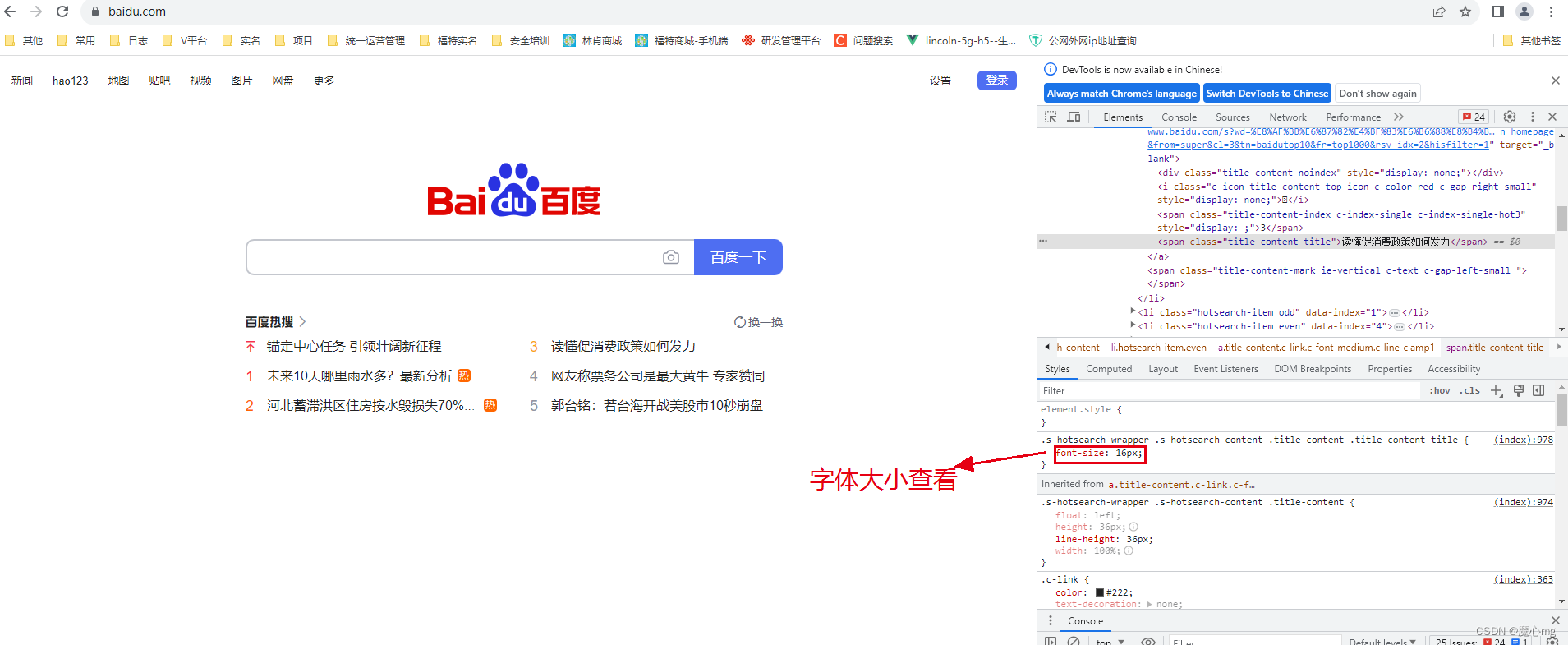Toggle computed styles sidebar icon

[x=1538, y=391]
